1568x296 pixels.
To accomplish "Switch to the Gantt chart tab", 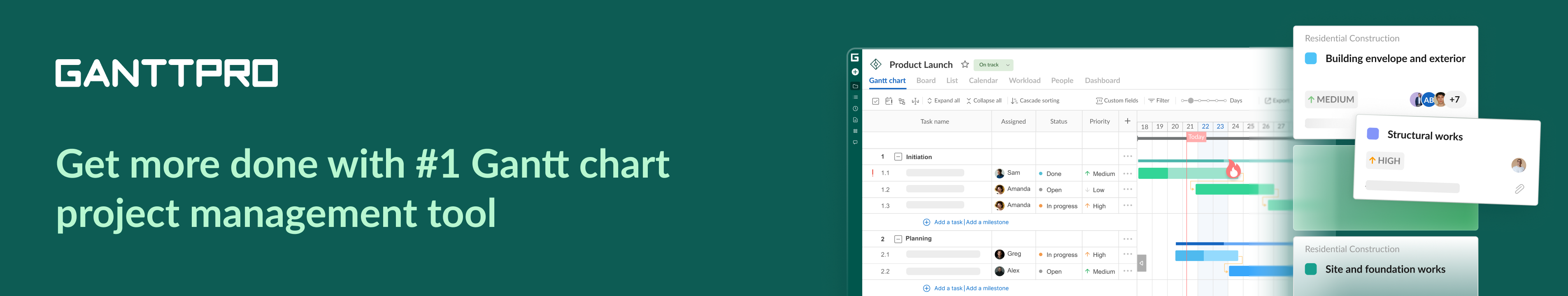I will point(887,81).
